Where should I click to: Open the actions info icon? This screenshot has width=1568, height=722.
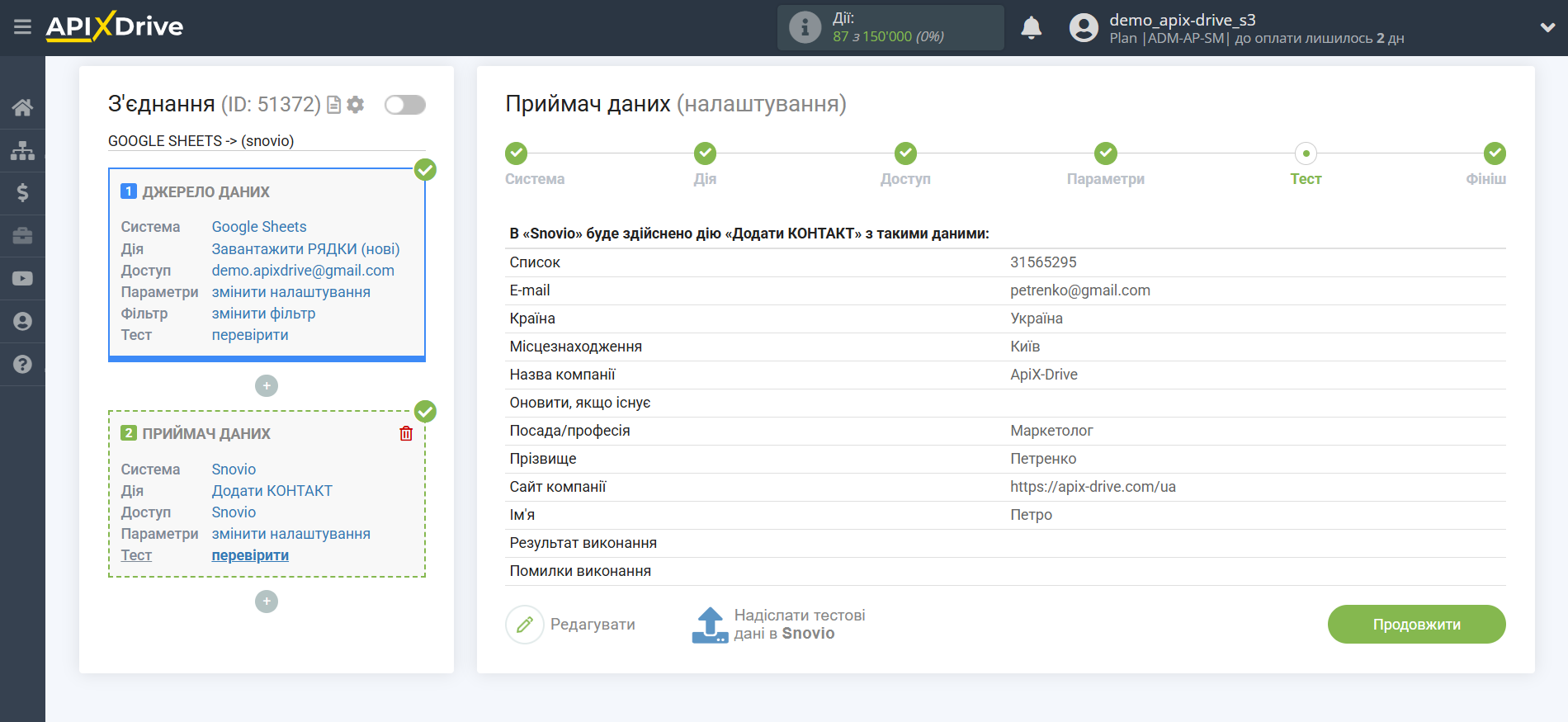point(805,27)
